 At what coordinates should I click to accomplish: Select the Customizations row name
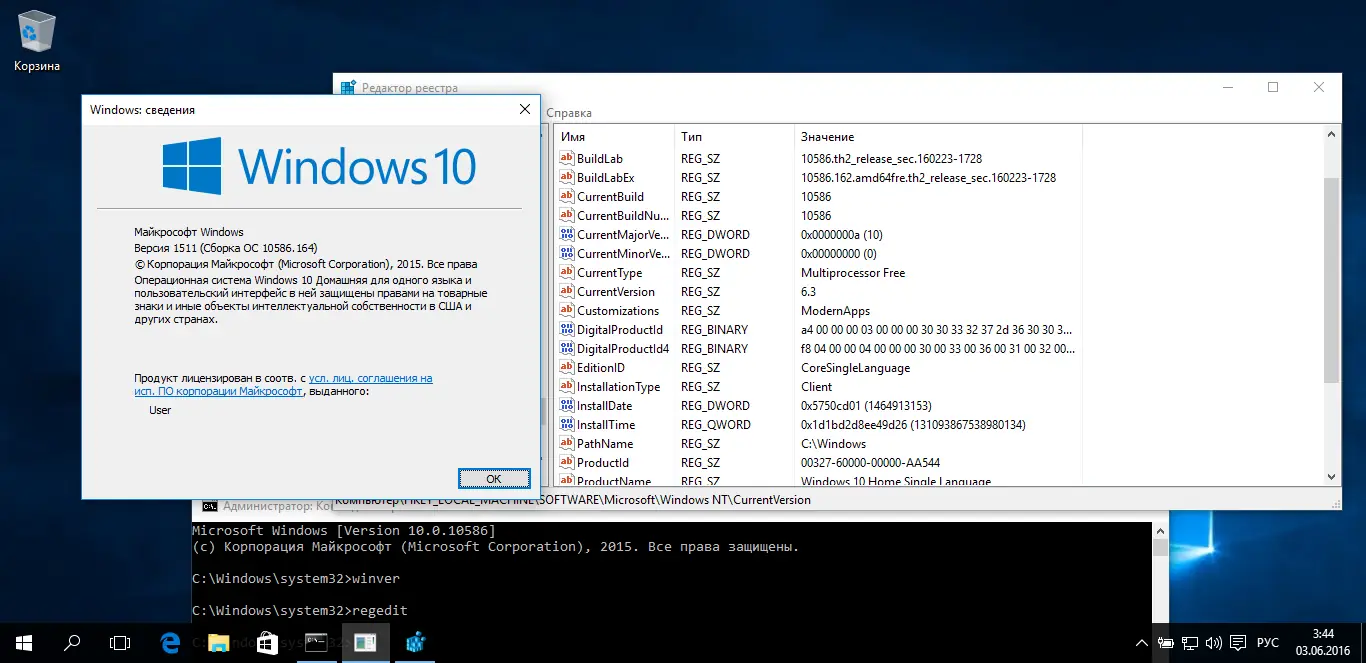click(618, 311)
